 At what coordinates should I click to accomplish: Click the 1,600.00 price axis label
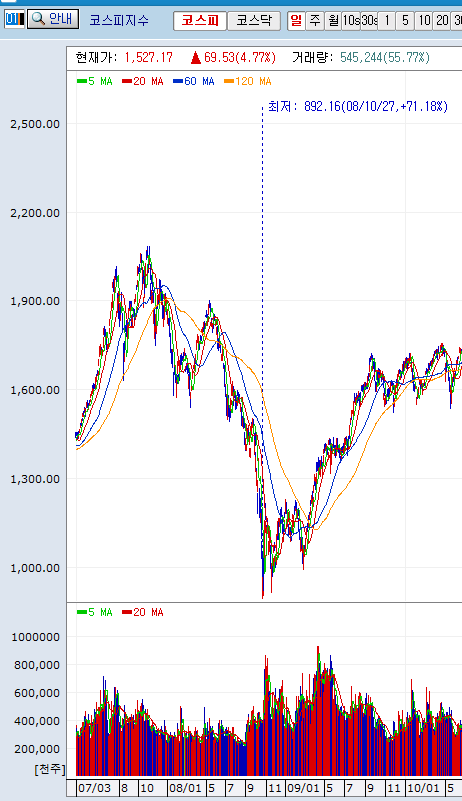coord(35,390)
